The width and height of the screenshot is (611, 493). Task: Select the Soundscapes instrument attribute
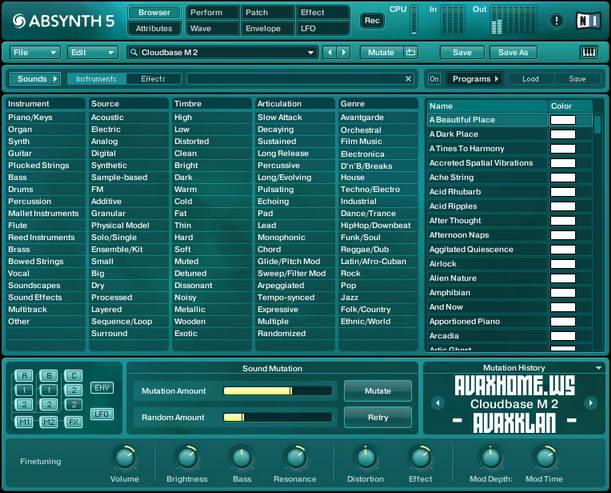click(x=34, y=285)
